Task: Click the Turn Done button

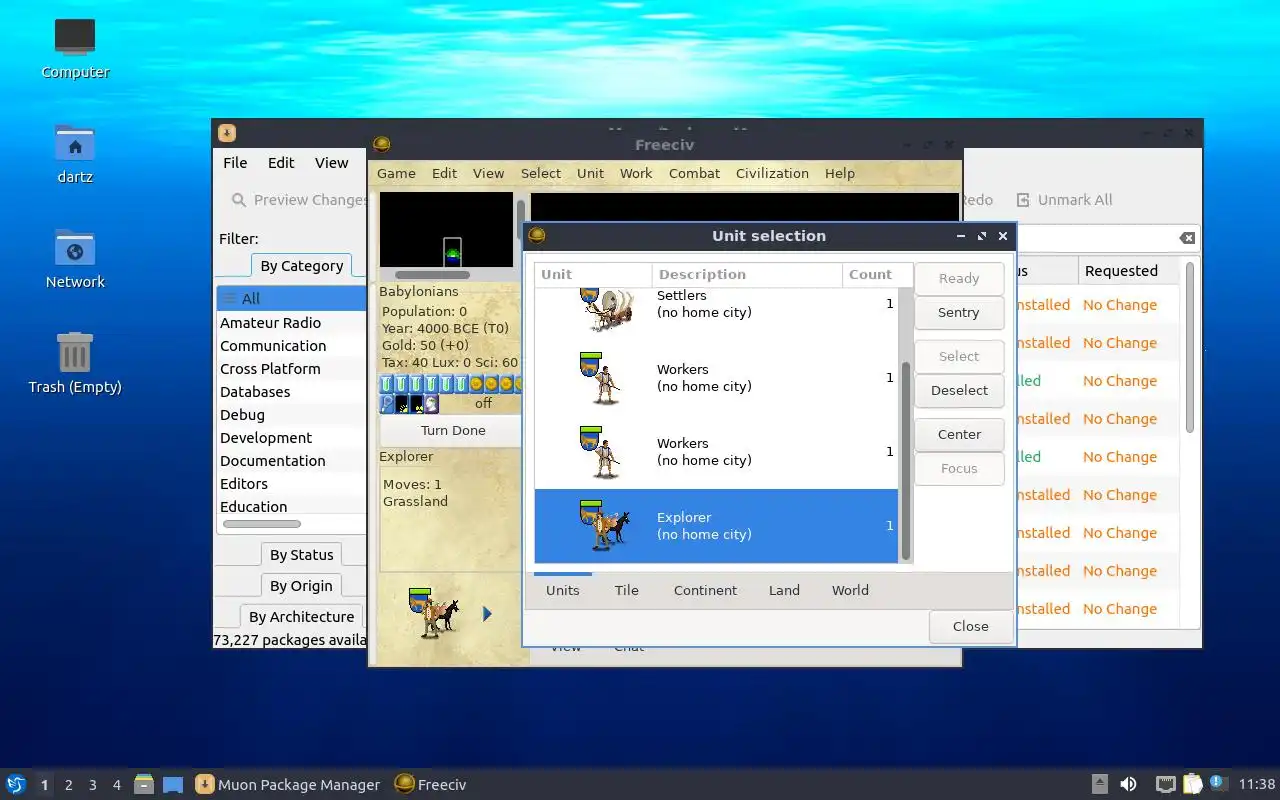Action: pos(453,431)
